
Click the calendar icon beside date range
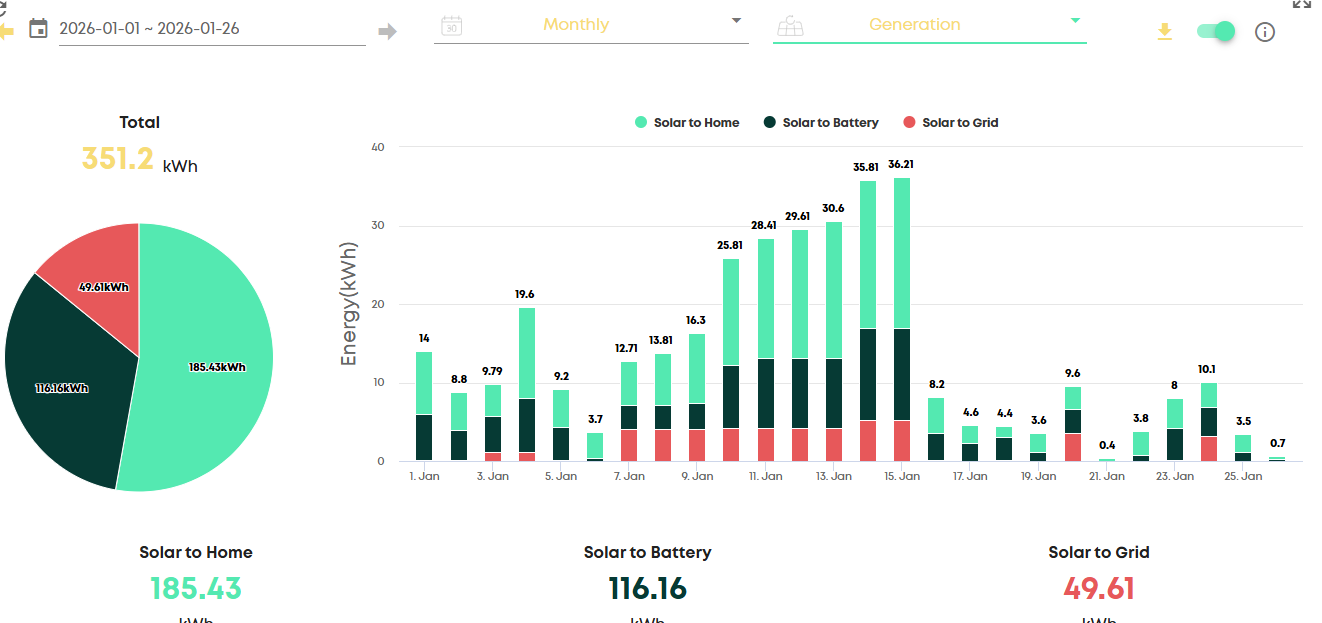point(38,28)
